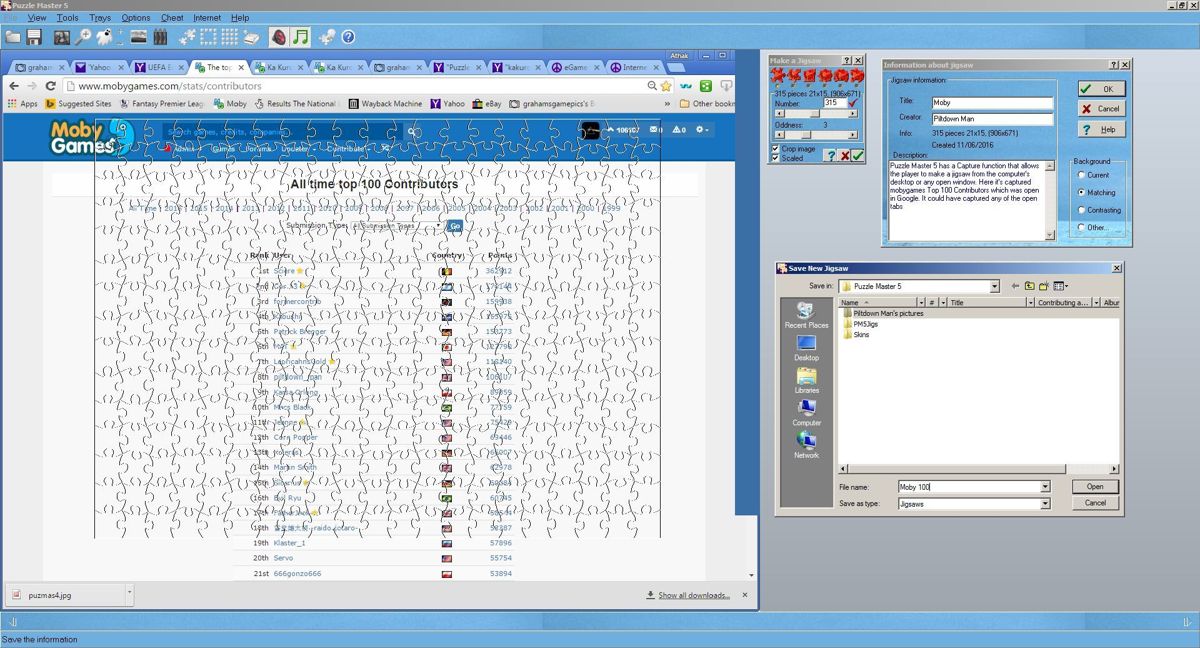Open the puzmas4.jpg download options arrow
The width and height of the screenshot is (1200, 648).
click(129, 594)
